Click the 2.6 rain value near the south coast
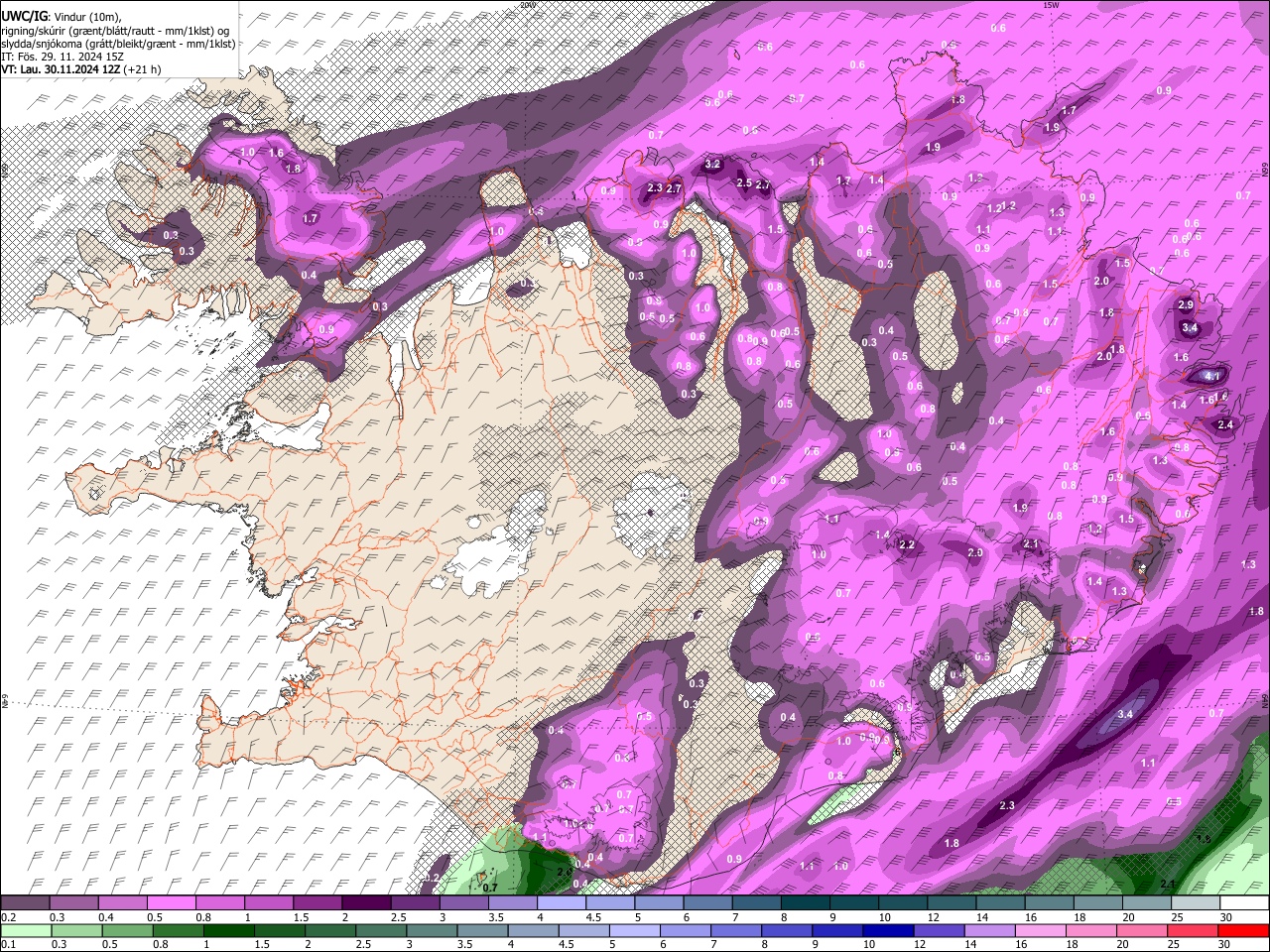Viewport: 1270px width, 952px height. point(563,872)
